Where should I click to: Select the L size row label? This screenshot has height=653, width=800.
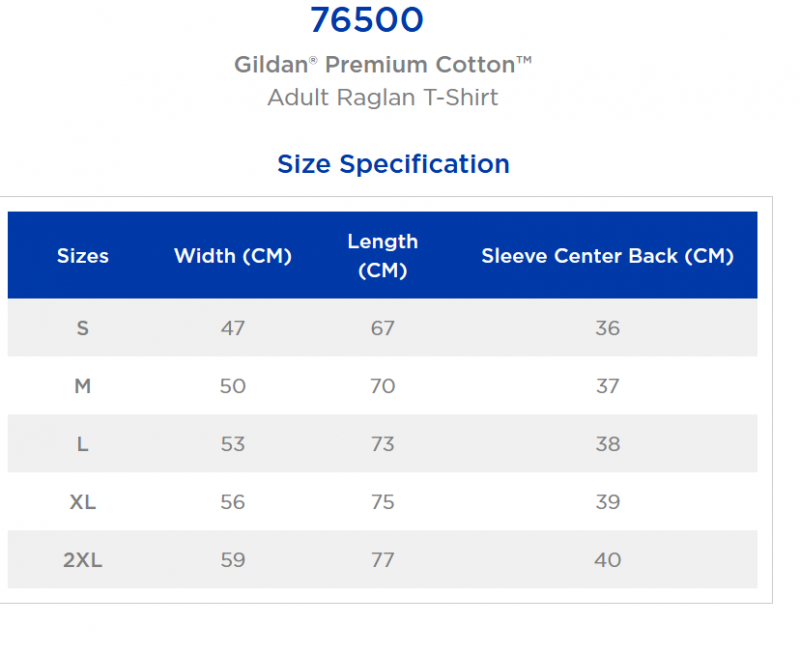click(x=83, y=444)
